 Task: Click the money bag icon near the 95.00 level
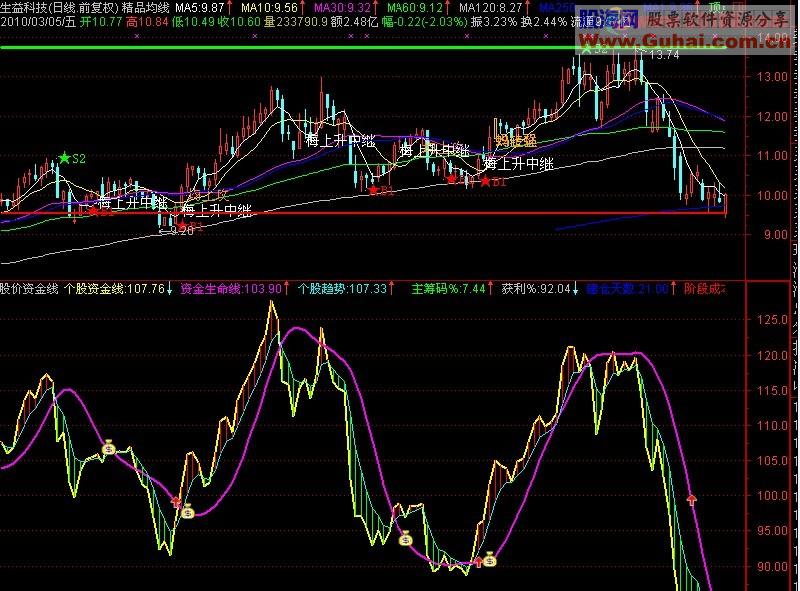(x=406, y=538)
